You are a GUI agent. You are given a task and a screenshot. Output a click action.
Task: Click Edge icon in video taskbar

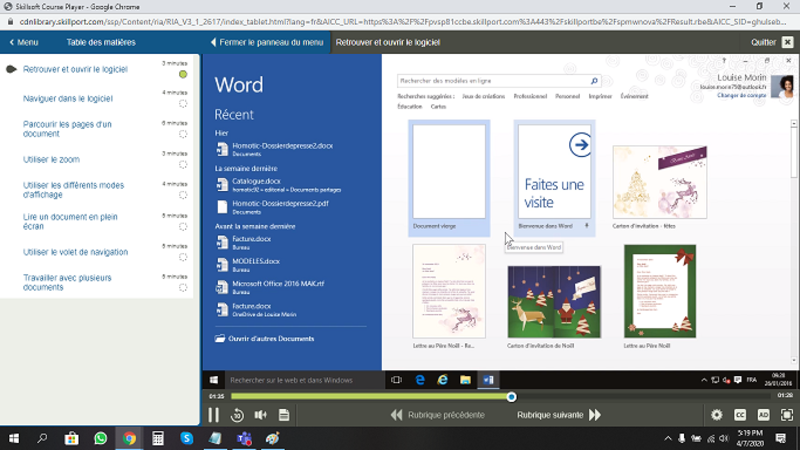[x=420, y=380]
